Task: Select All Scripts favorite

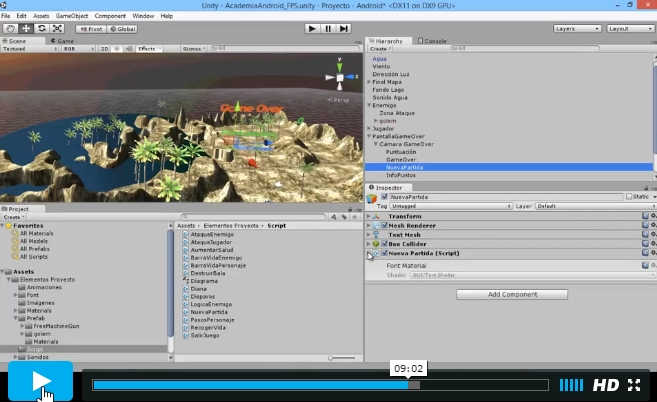Action: coord(34,257)
